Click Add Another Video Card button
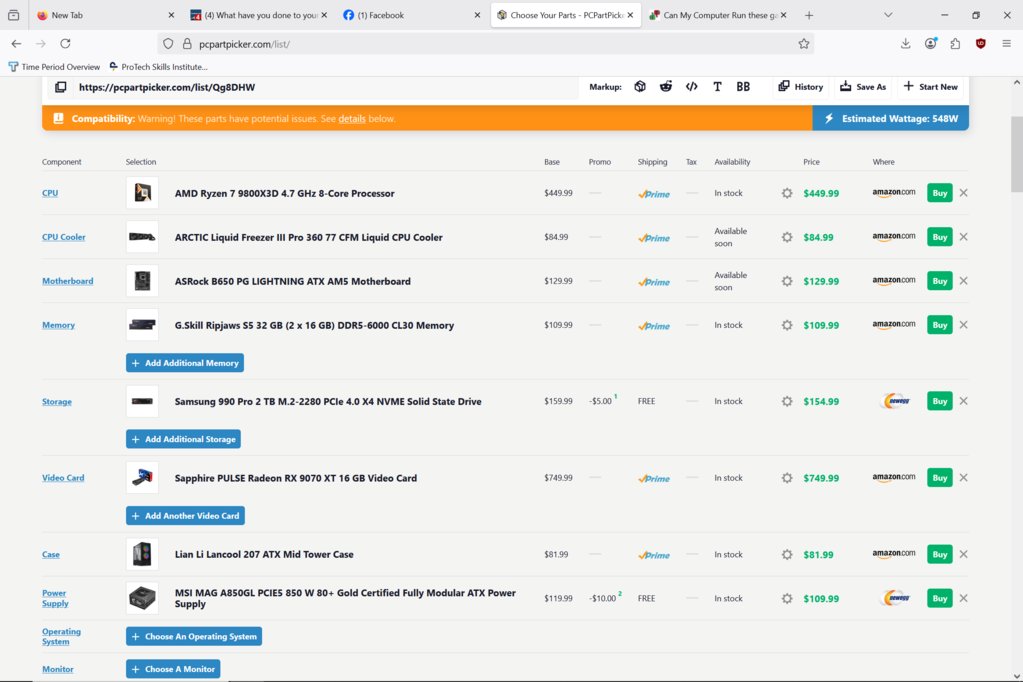 point(185,516)
